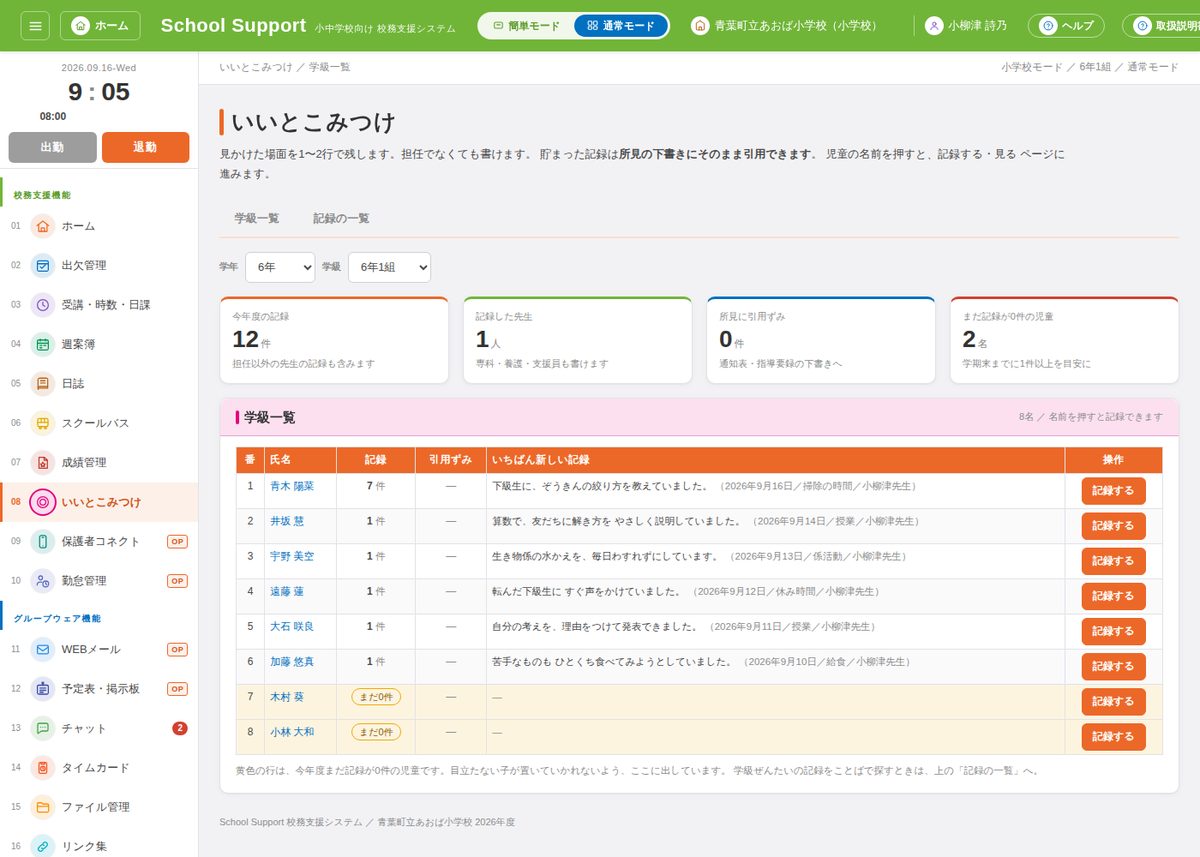Click the question mark icon beside ヘルプ
The image size is (1200, 857).
[x=1048, y=26]
